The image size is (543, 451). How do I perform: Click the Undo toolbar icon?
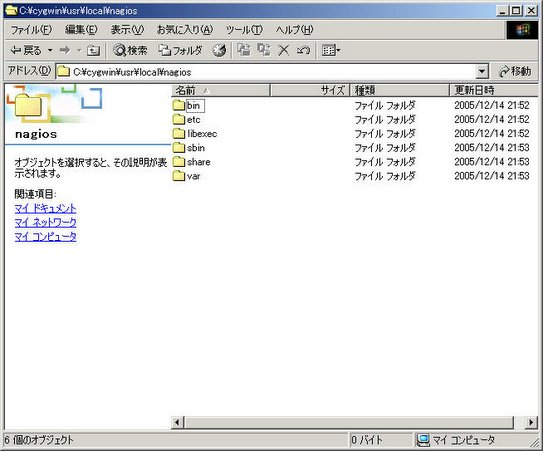pos(303,51)
